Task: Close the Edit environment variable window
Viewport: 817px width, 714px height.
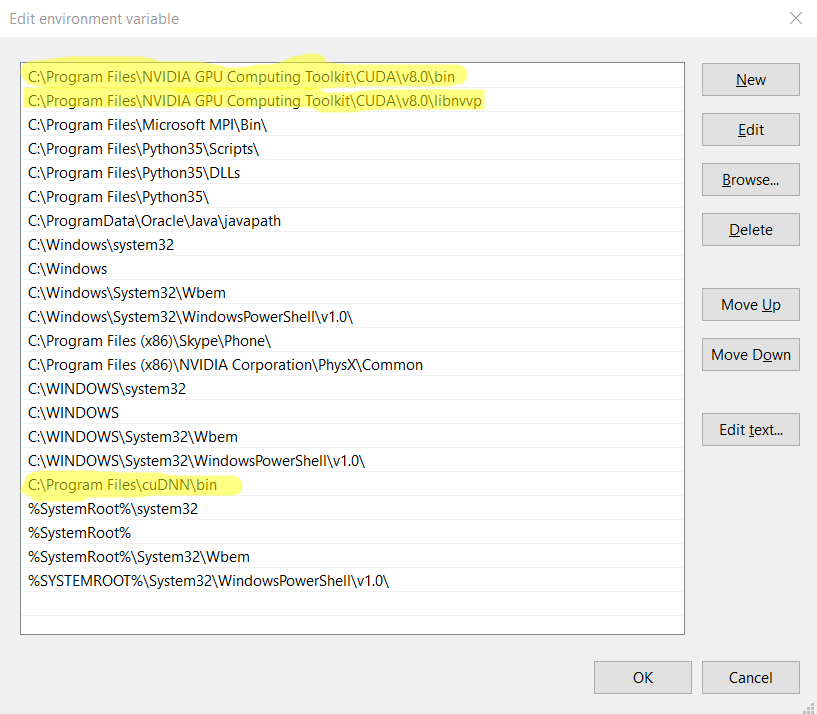Action: tap(796, 18)
